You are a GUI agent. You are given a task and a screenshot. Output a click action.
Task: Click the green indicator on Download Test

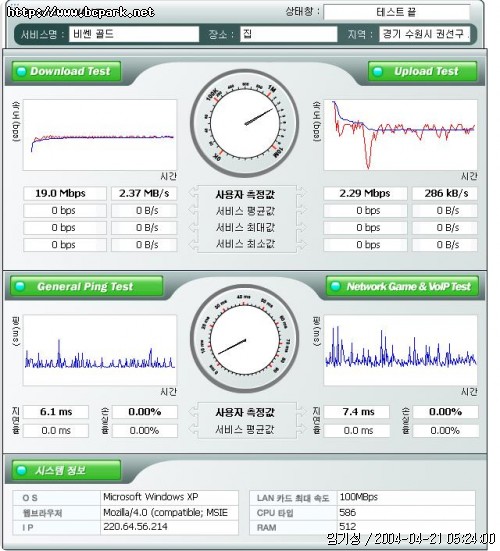click(21, 71)
